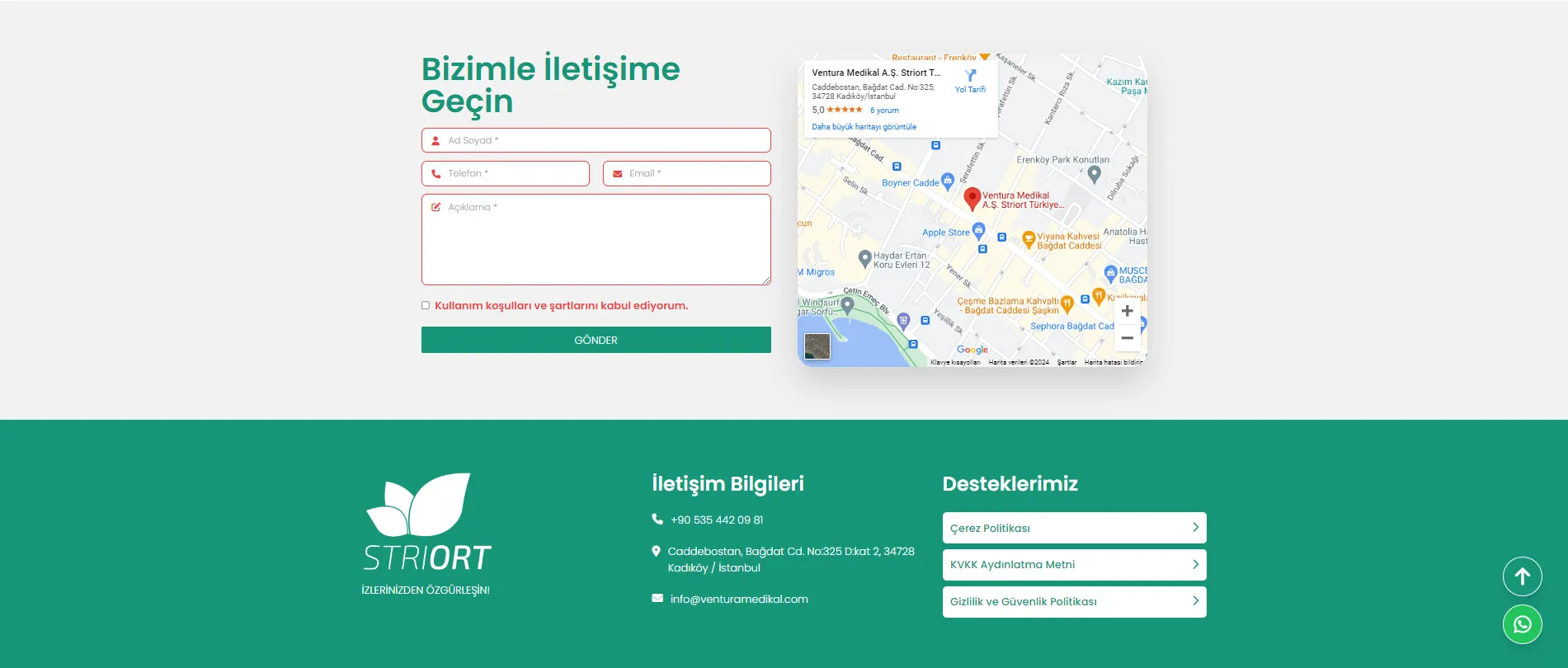Click the scroll-to-top arrow icon

[1522, 576]
